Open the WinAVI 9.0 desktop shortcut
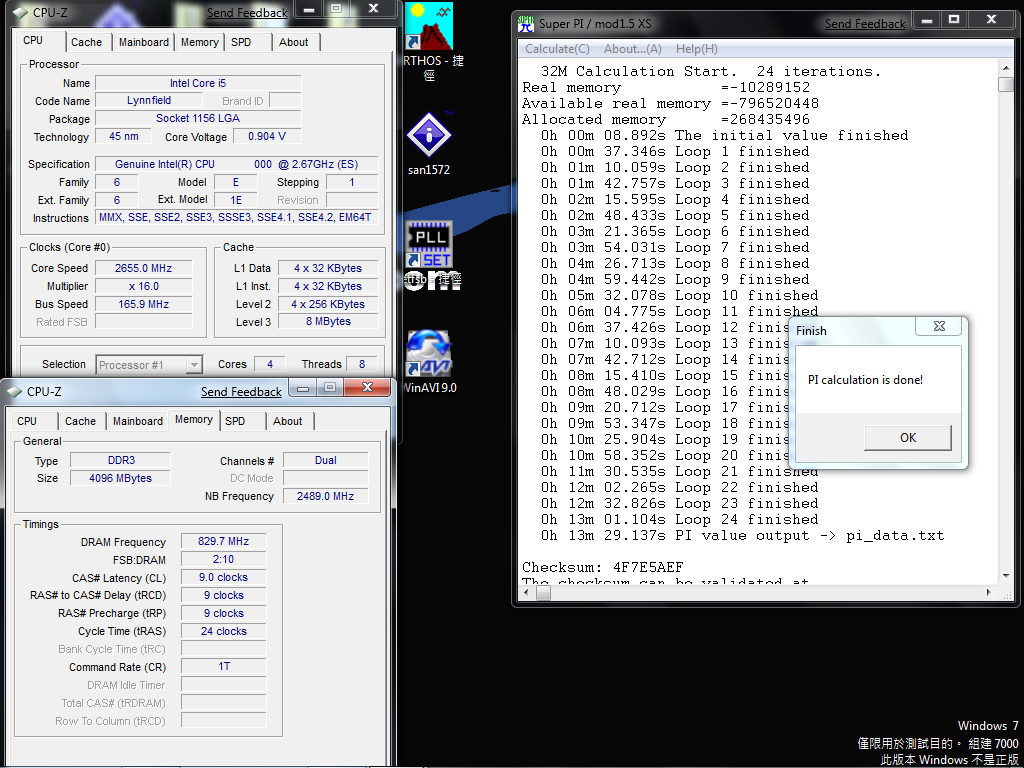Screen dimensions: 1024x768 429,353
